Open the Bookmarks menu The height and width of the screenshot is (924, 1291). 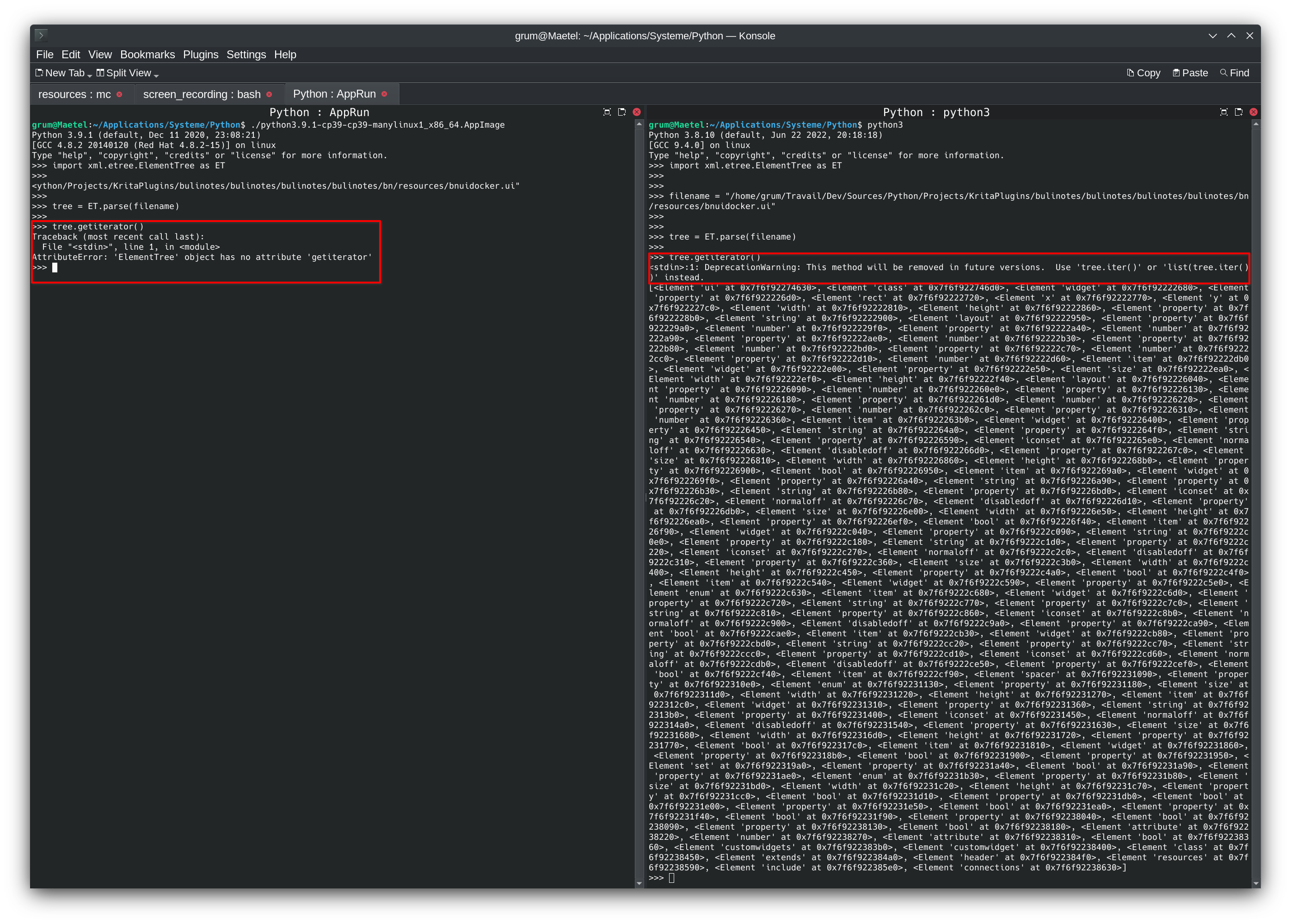coord(148,55)
